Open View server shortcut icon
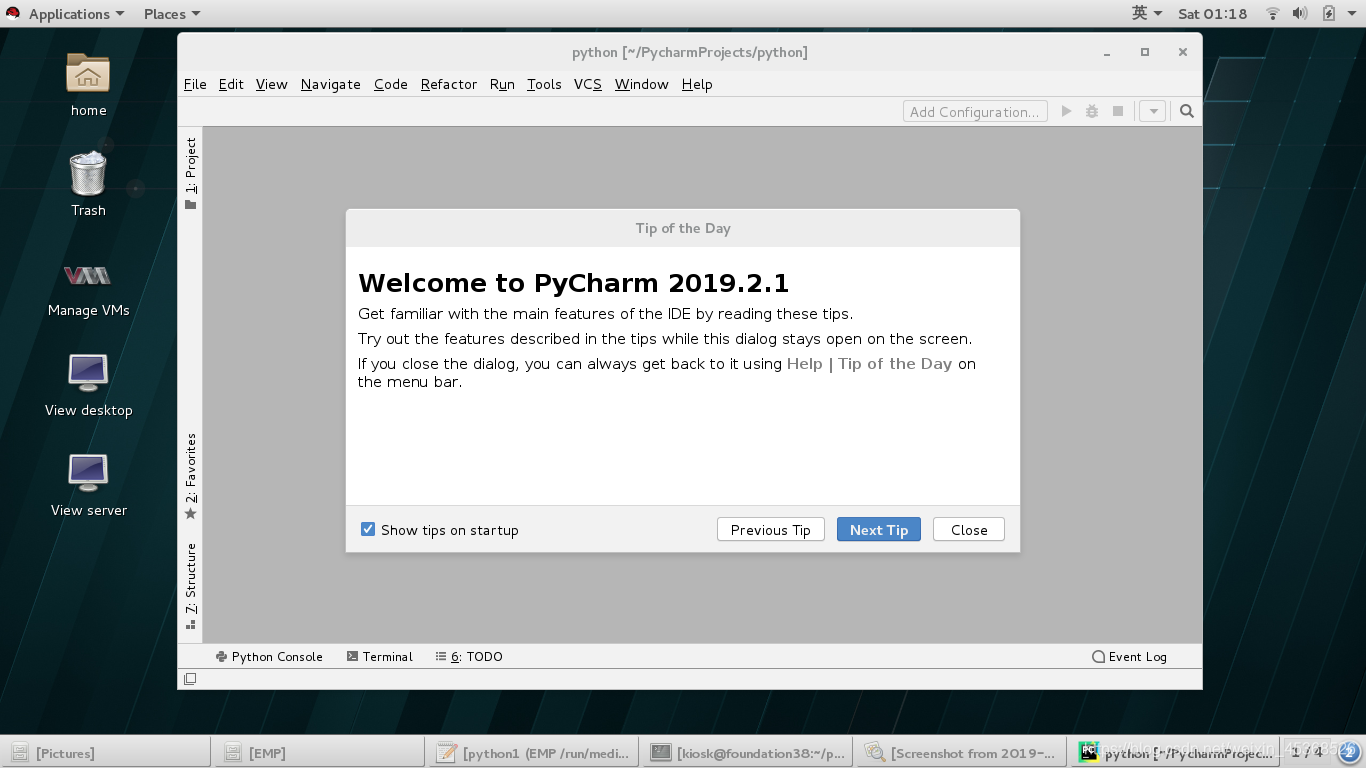The height and width of the screenshot is (768, 1366). click(88, 473)
